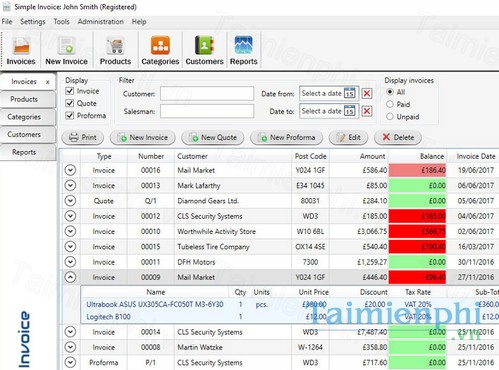The height and width of the screenshot is (370, 499).
Task: Open the Invoices toolbar icon
Action: point(21,50)
